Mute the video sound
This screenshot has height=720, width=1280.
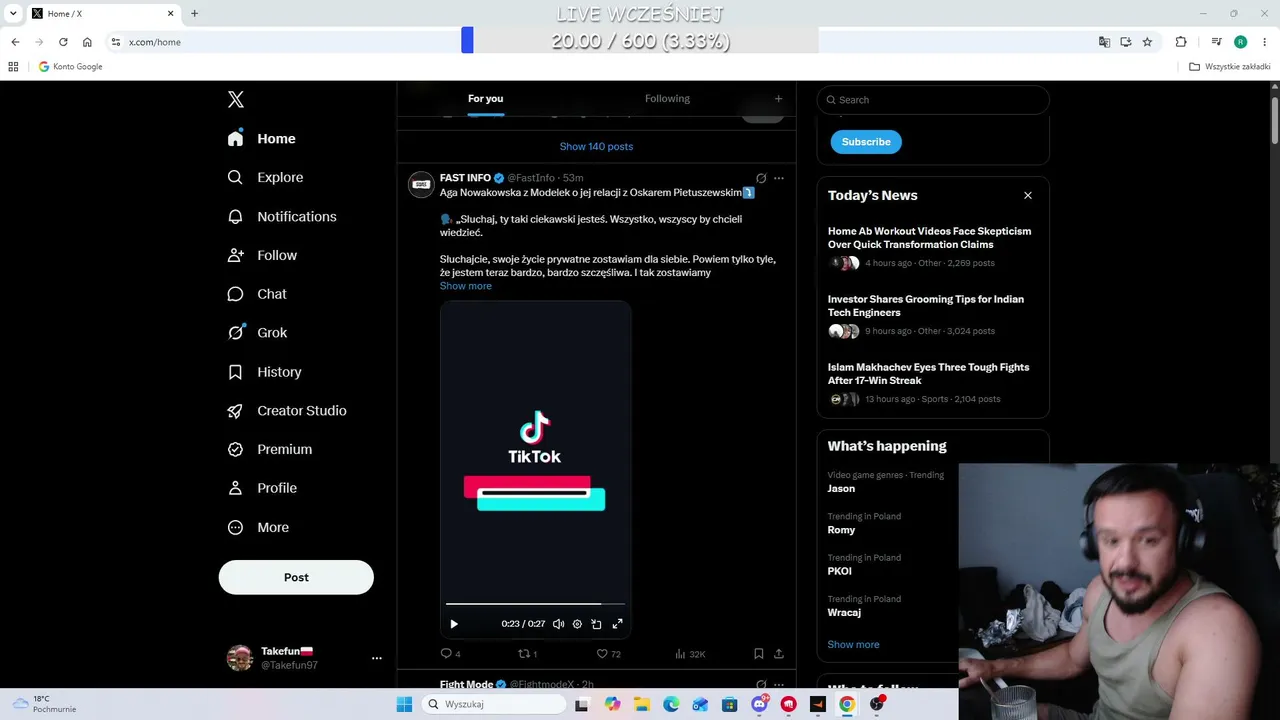click(558, 624)
